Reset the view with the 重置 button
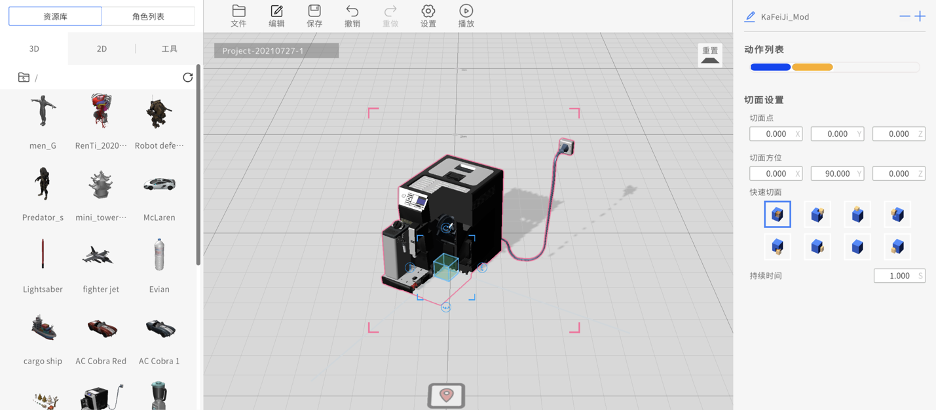The width and height of the screenshot is (936, 410). (x=710, y=55)
